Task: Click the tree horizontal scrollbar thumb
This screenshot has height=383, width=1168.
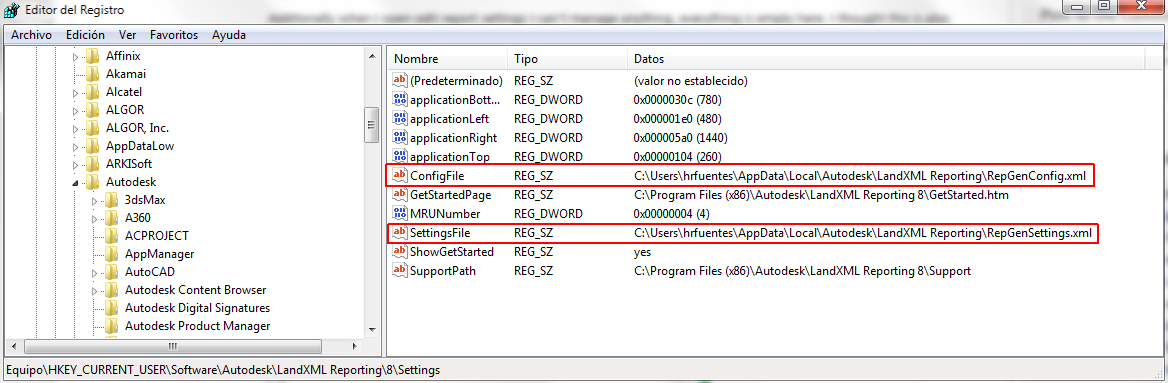Action: point(172,346)
